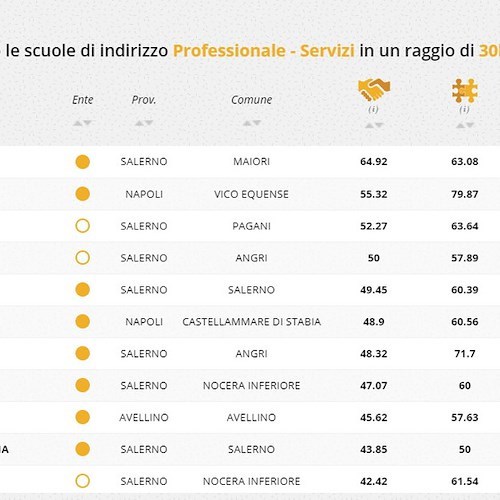This screenshot has width=500, height=500.
Task: Click empty Ente circle in Angri row
Action: tap(82, 258)
